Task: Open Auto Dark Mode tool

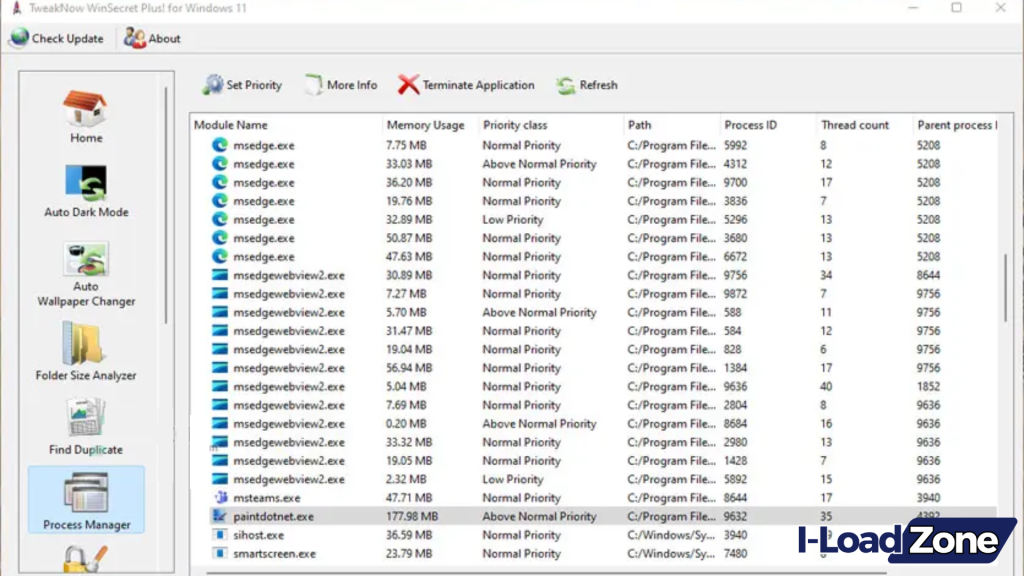Action: point(86,191)
